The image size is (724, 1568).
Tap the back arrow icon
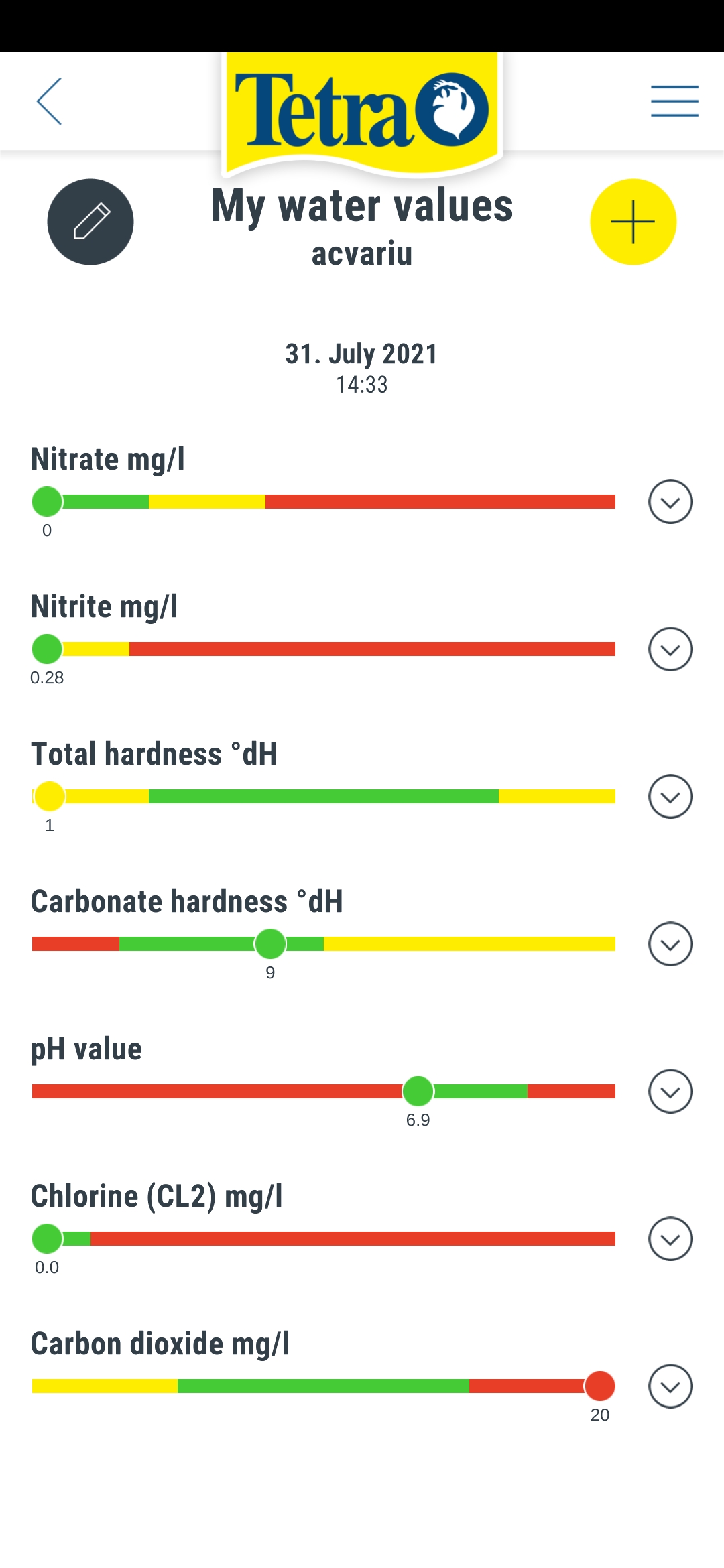(x=50, y=101)
